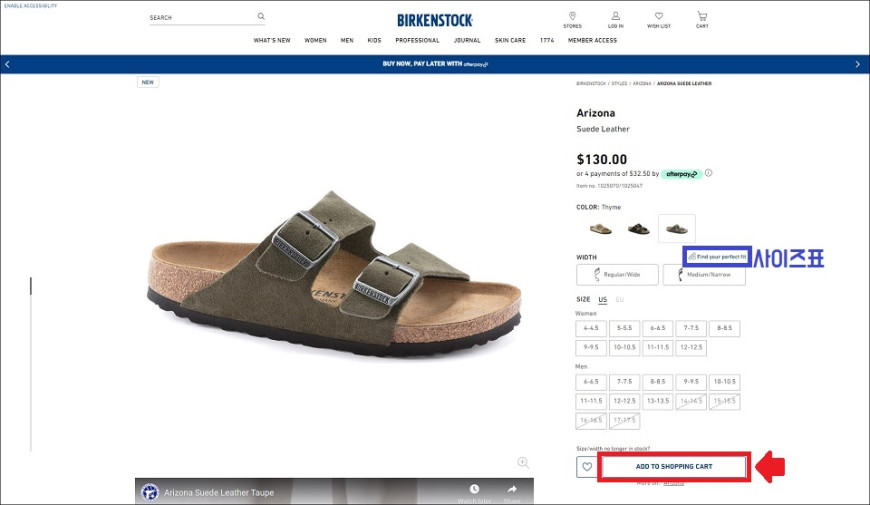This screenshot has height=505, width=870.
Task: Add item to wishlist heart button
Action: pyautogui.click(x=586, y=467)
